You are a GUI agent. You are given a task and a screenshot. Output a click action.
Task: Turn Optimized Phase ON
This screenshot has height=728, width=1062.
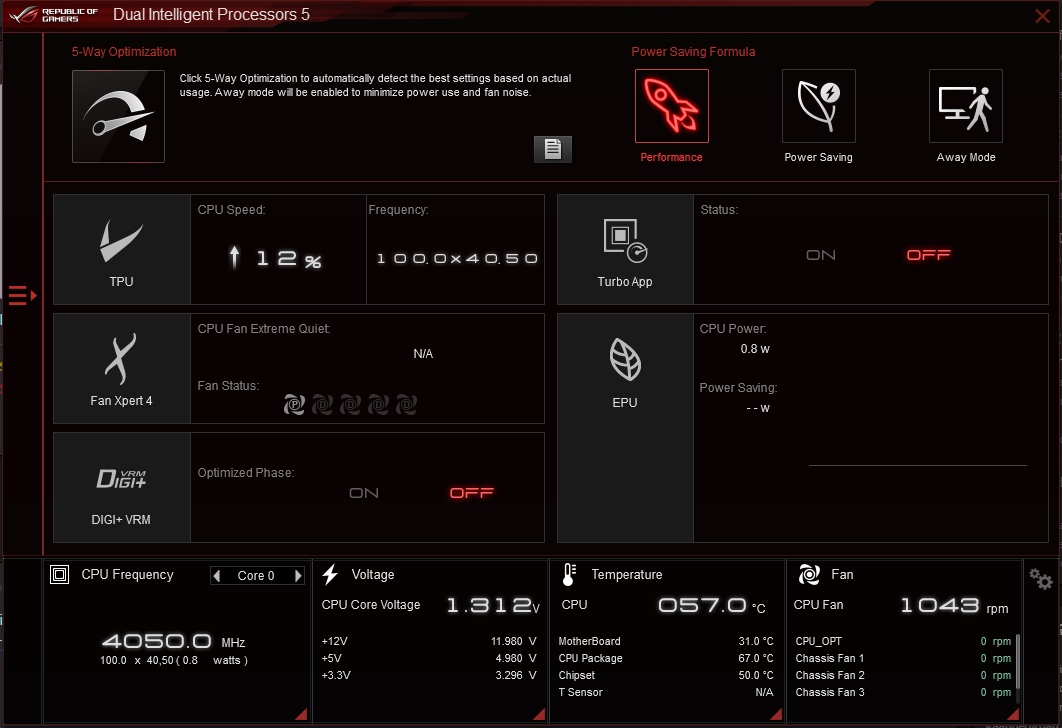pyautogui.click(x=364, y=493)
